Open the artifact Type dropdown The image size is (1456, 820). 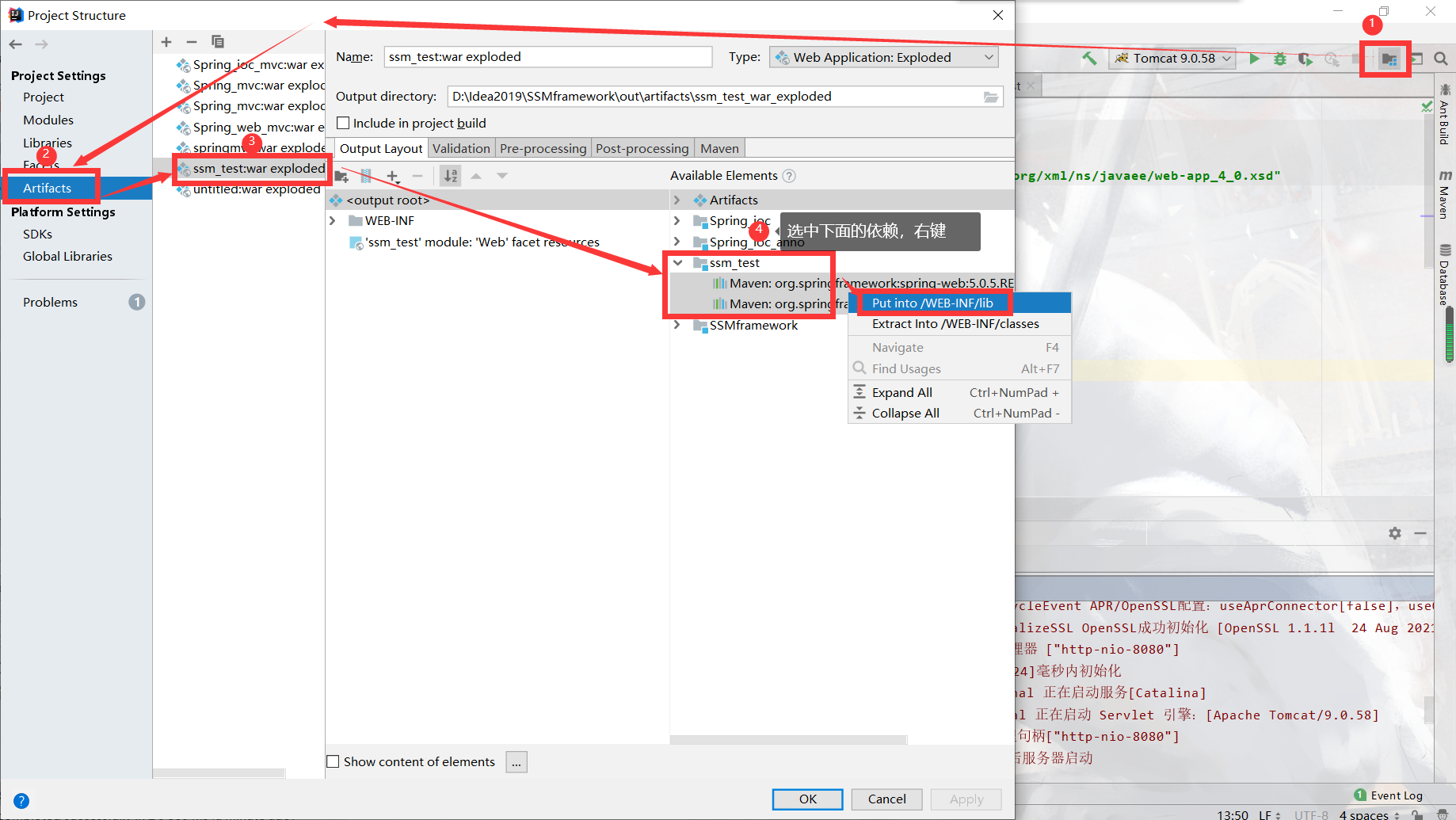pos(883,57)
